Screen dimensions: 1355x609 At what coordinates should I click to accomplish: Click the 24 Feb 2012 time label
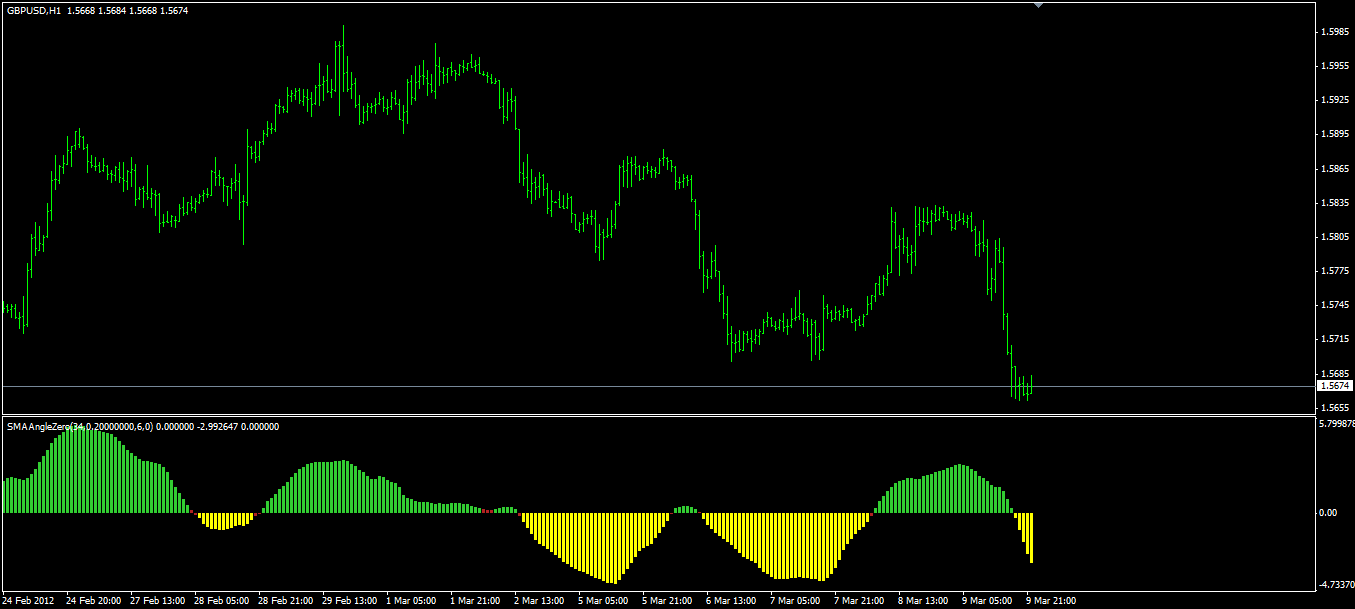(28, 601)
